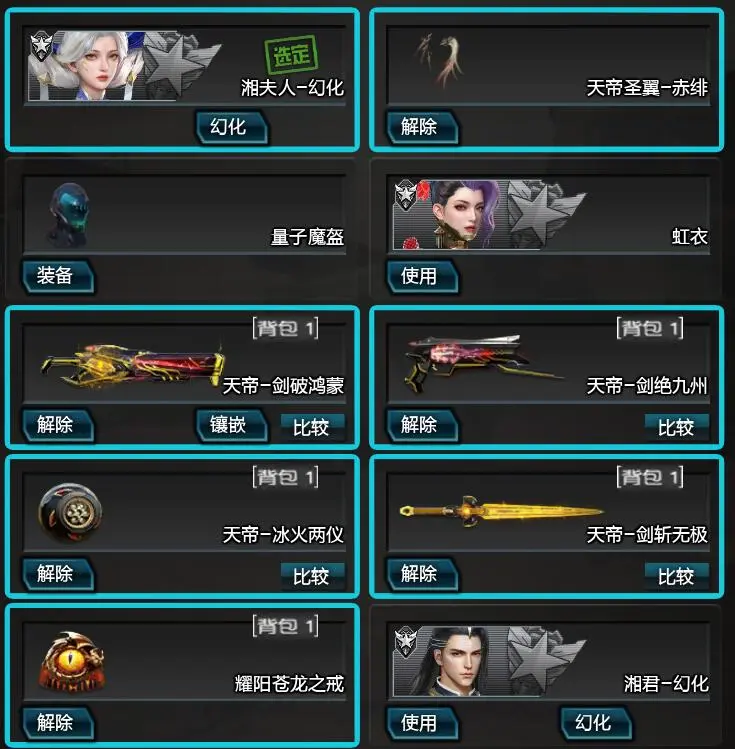Click 幻化 button for 湘君
This screenshot has height=749, width=735.
click(x=596, y=722)
